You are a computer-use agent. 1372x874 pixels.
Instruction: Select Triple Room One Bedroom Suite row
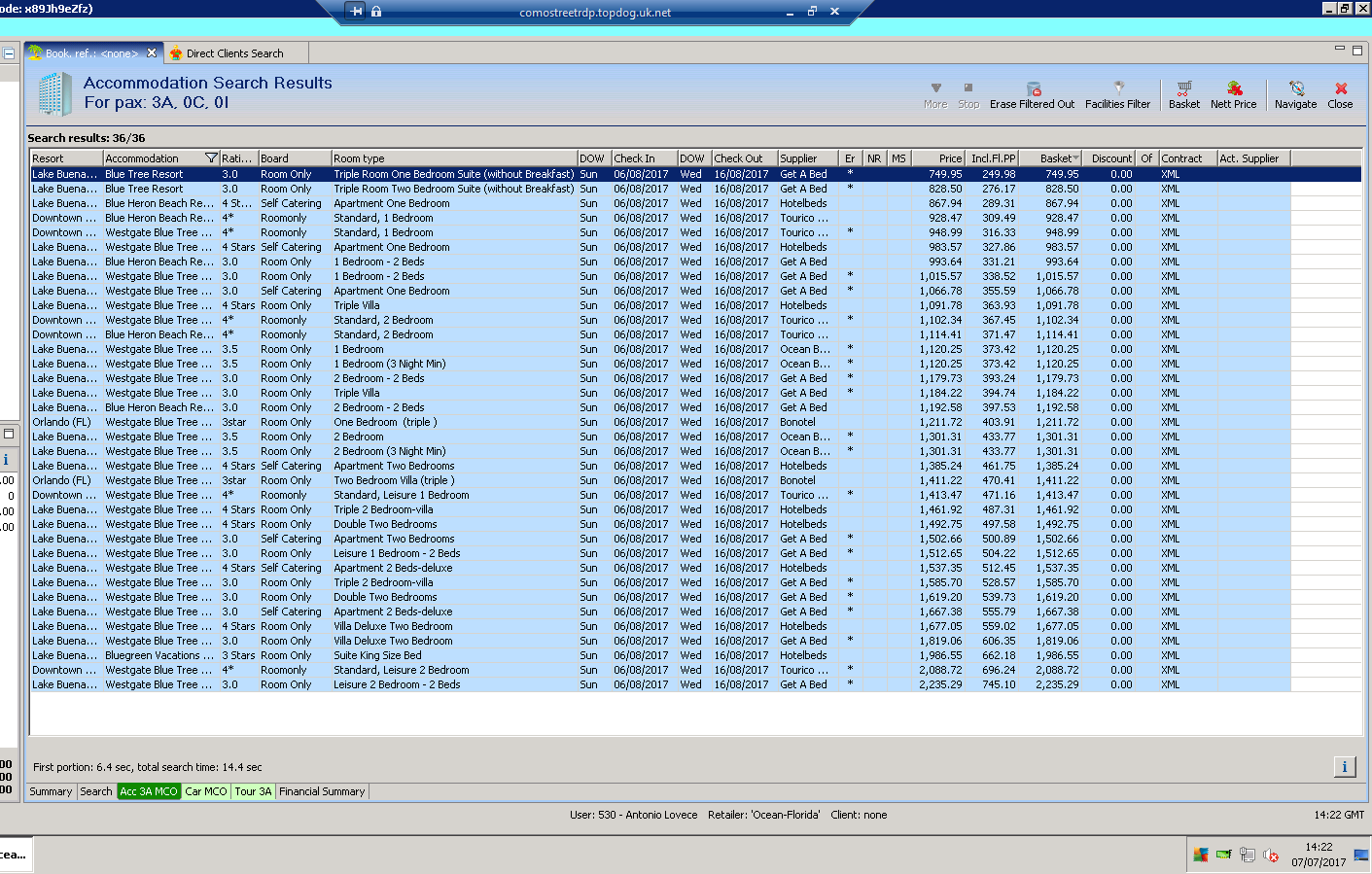(695, 174)
